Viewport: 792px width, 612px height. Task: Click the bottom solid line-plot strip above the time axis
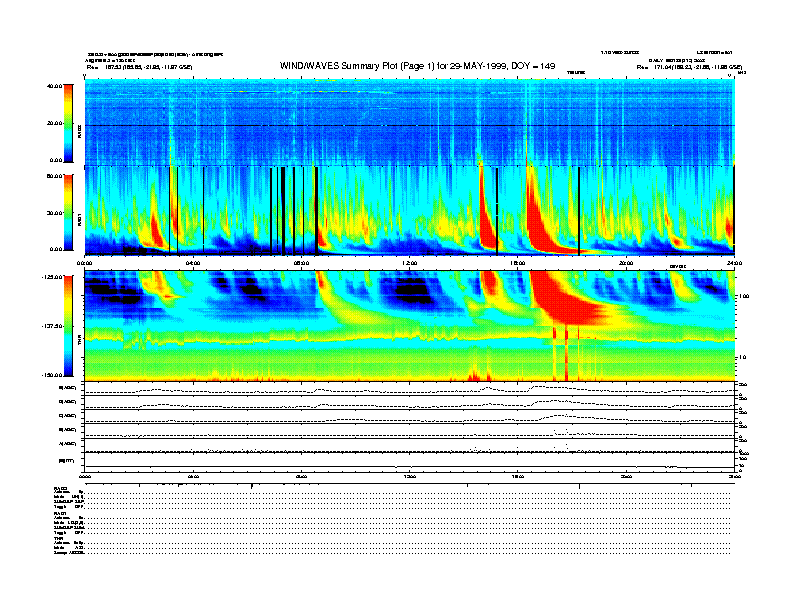(x=409, y=463)
